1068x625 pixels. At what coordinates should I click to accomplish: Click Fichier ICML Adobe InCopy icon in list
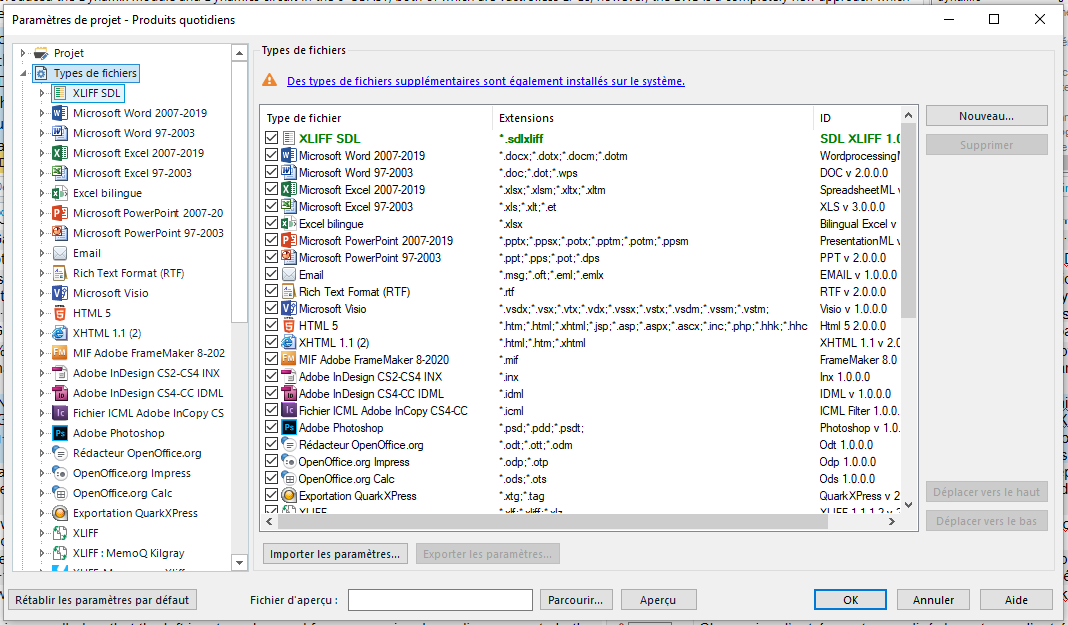point(289,411)
